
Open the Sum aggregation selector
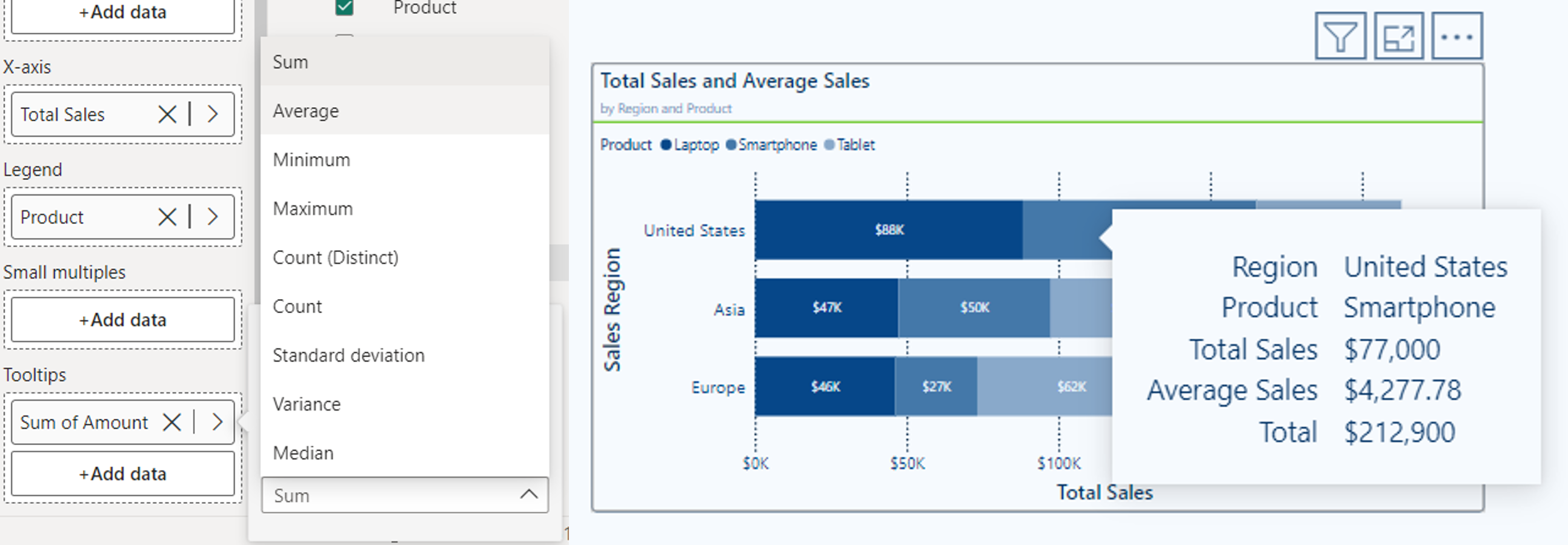click(404, 495)
